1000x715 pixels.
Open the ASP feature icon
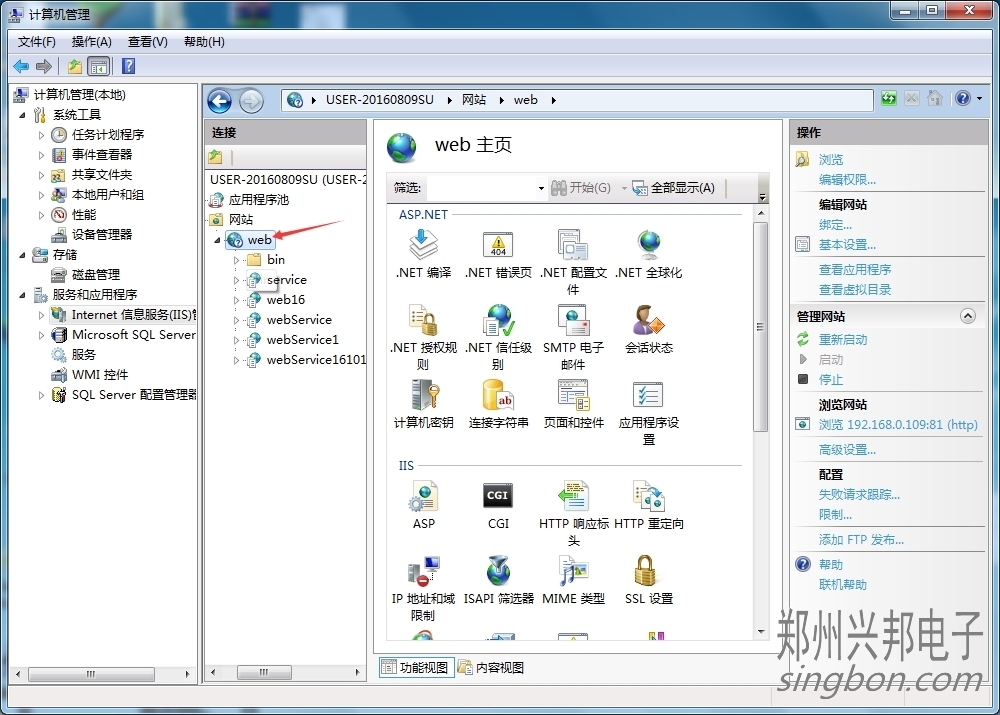(x=423, y=496)
